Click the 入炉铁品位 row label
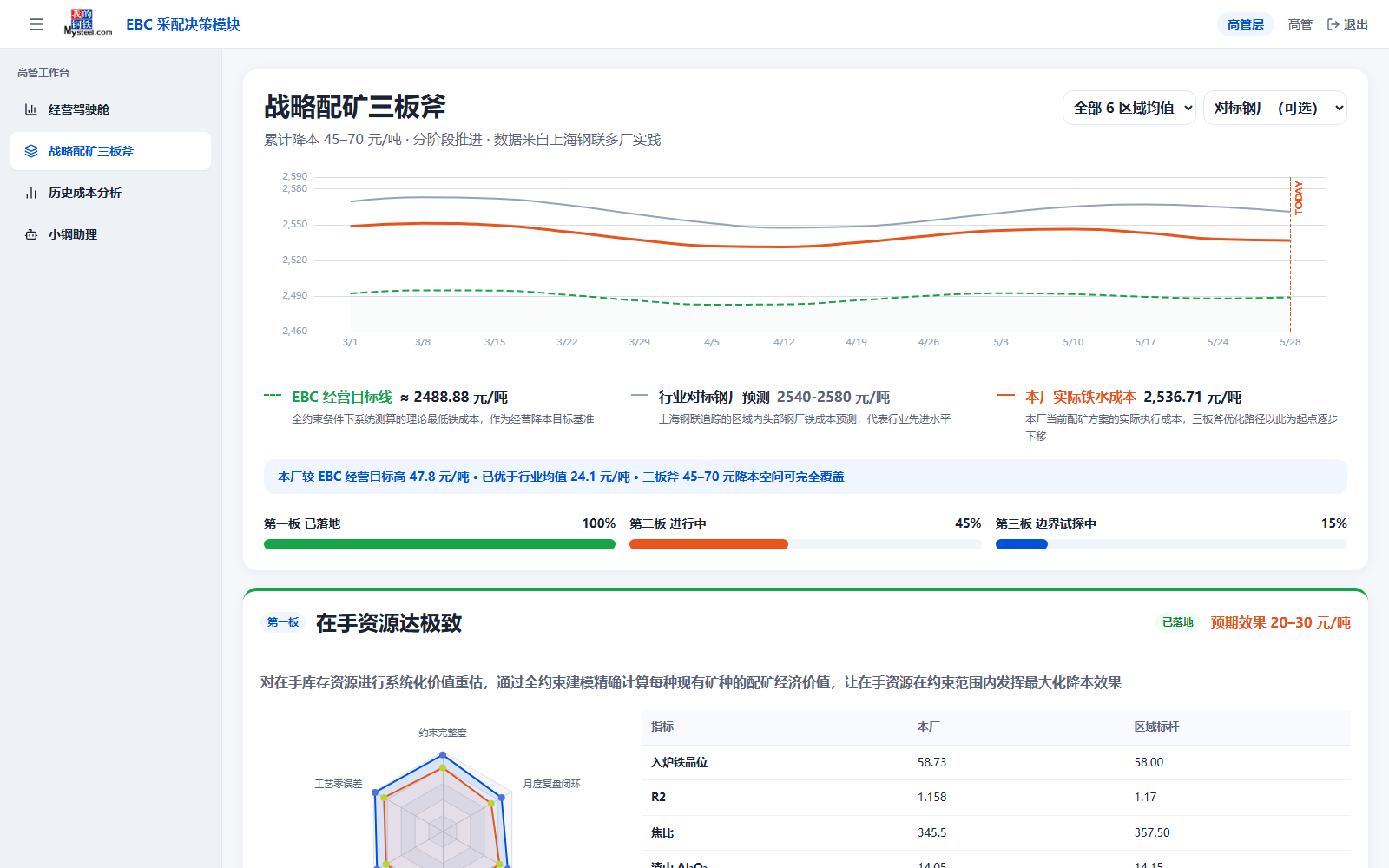 679,762
